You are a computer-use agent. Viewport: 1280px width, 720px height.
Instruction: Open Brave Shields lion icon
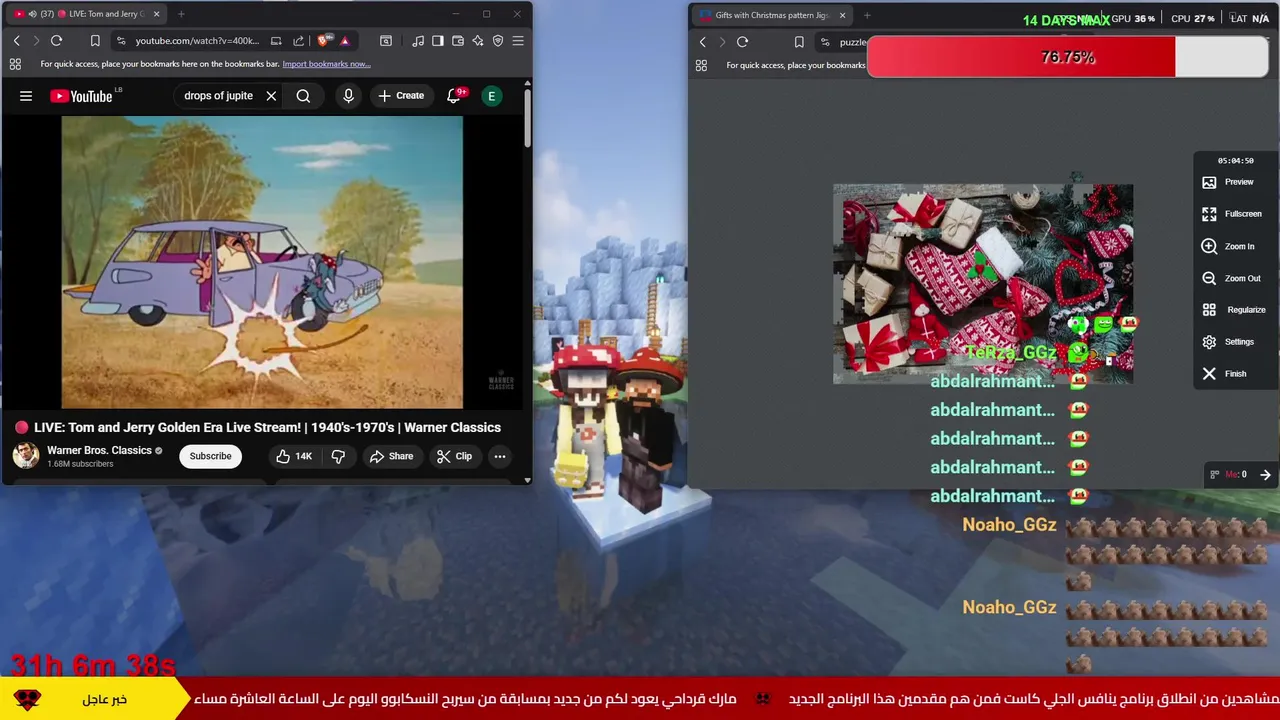point(322,41)
